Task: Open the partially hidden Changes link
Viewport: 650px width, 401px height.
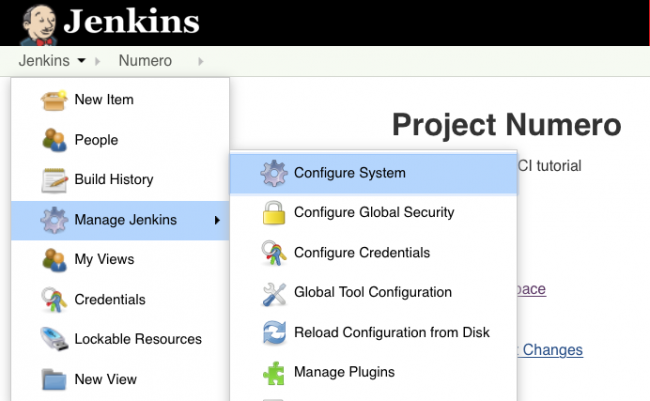Action: [x=550, y=350]
